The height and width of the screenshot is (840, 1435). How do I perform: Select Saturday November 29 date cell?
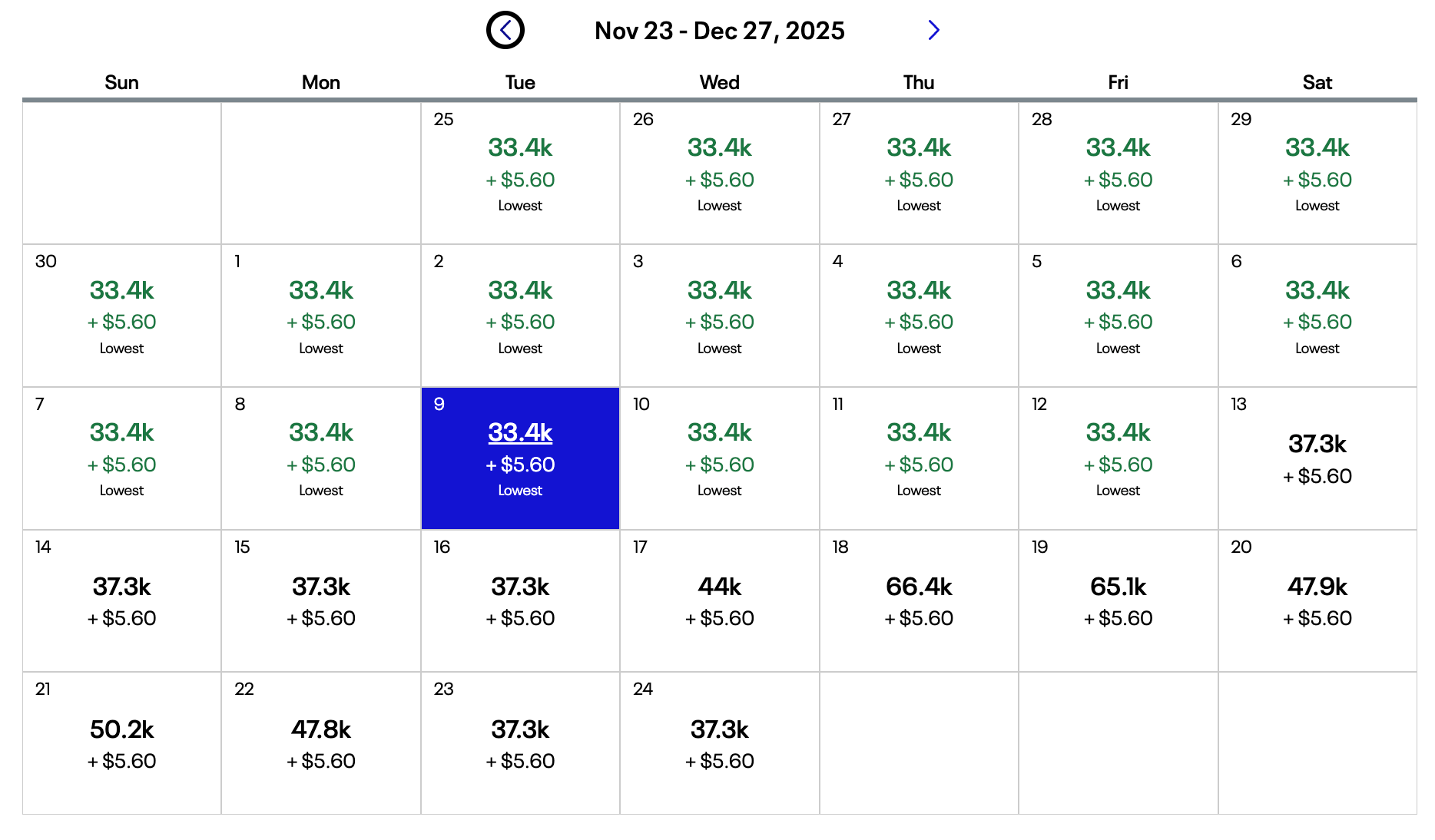click(x=1317, y=173)
